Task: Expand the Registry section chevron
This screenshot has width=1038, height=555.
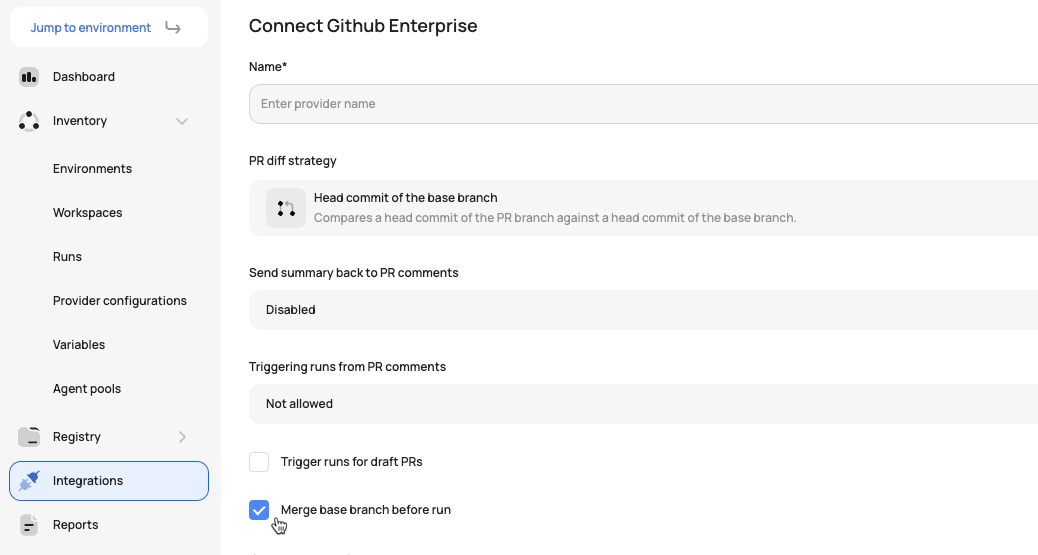Action: pos(182,436)
